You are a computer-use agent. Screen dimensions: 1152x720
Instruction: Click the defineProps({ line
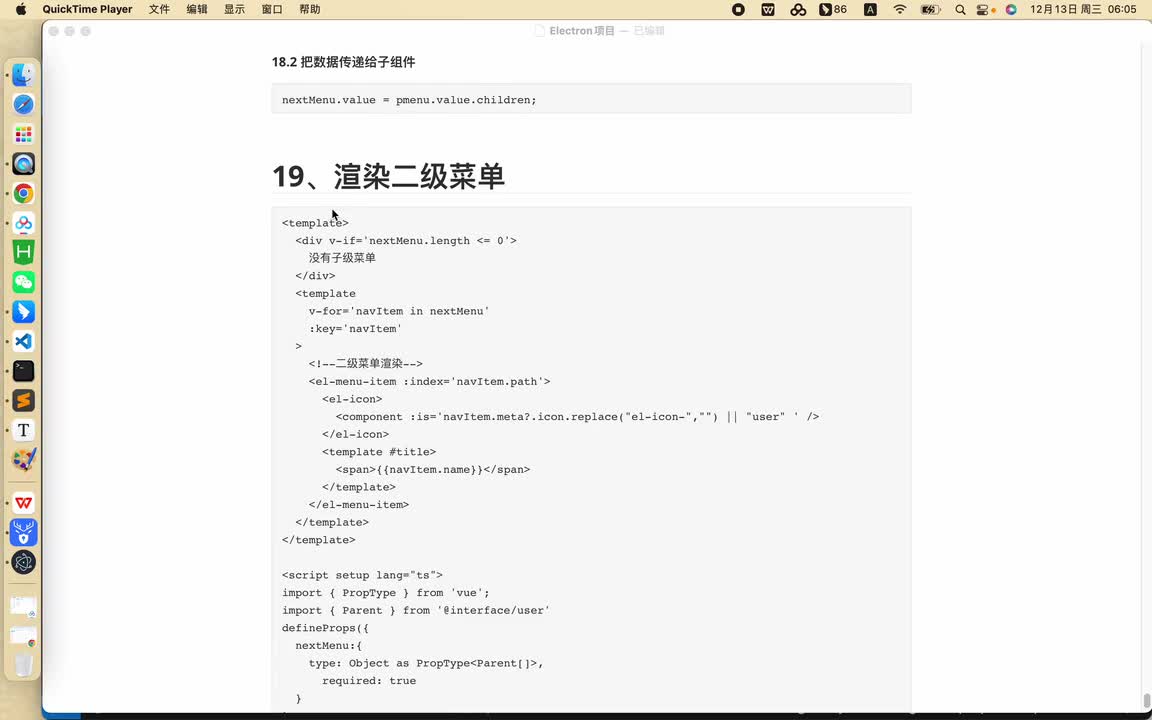coord(325,628)
